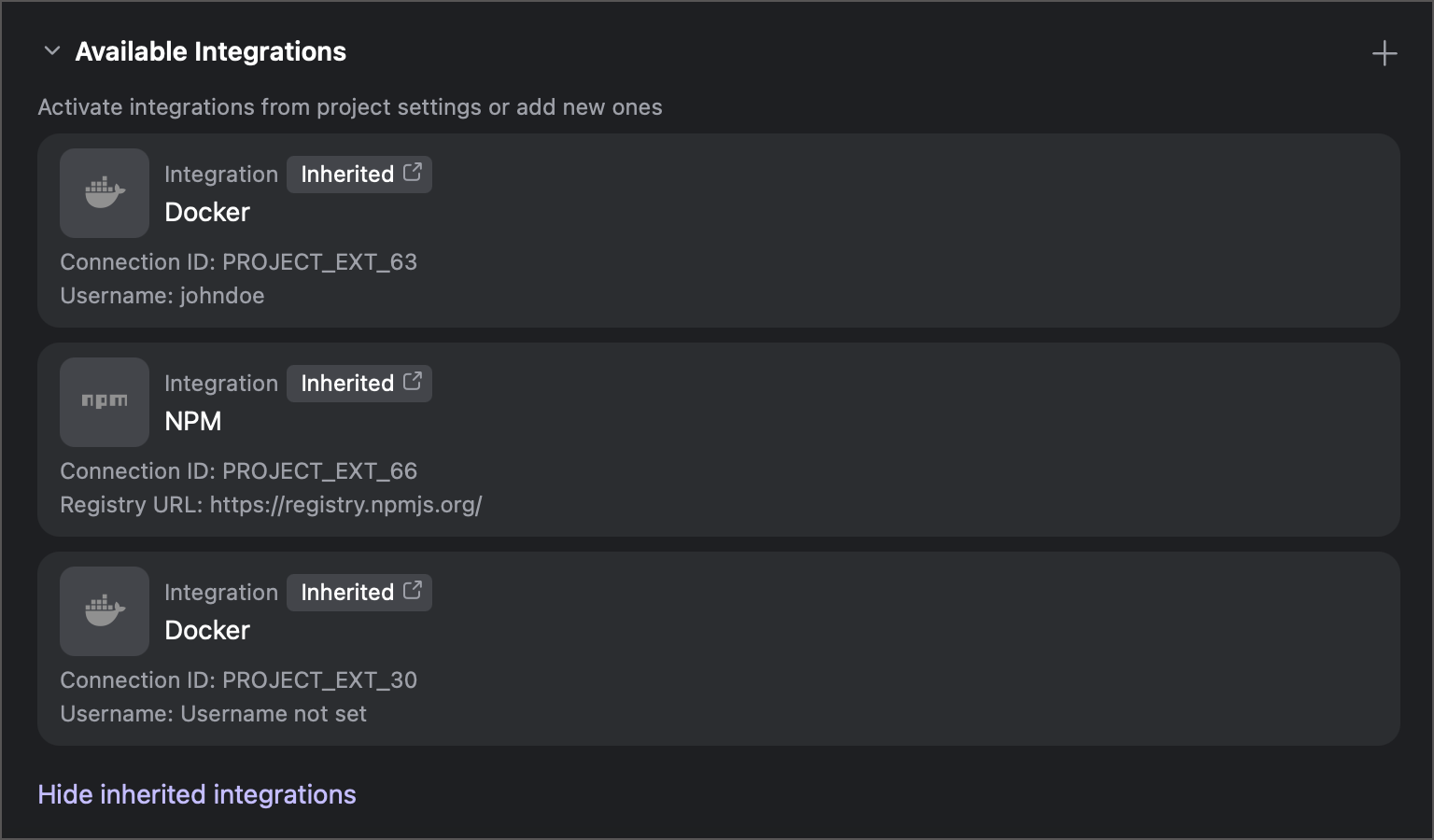Click the Docker whale icon for PROJECT_EXT_30
This screenshot has width=1434, height=840.
pyautogui.click(x=104, y=611)
